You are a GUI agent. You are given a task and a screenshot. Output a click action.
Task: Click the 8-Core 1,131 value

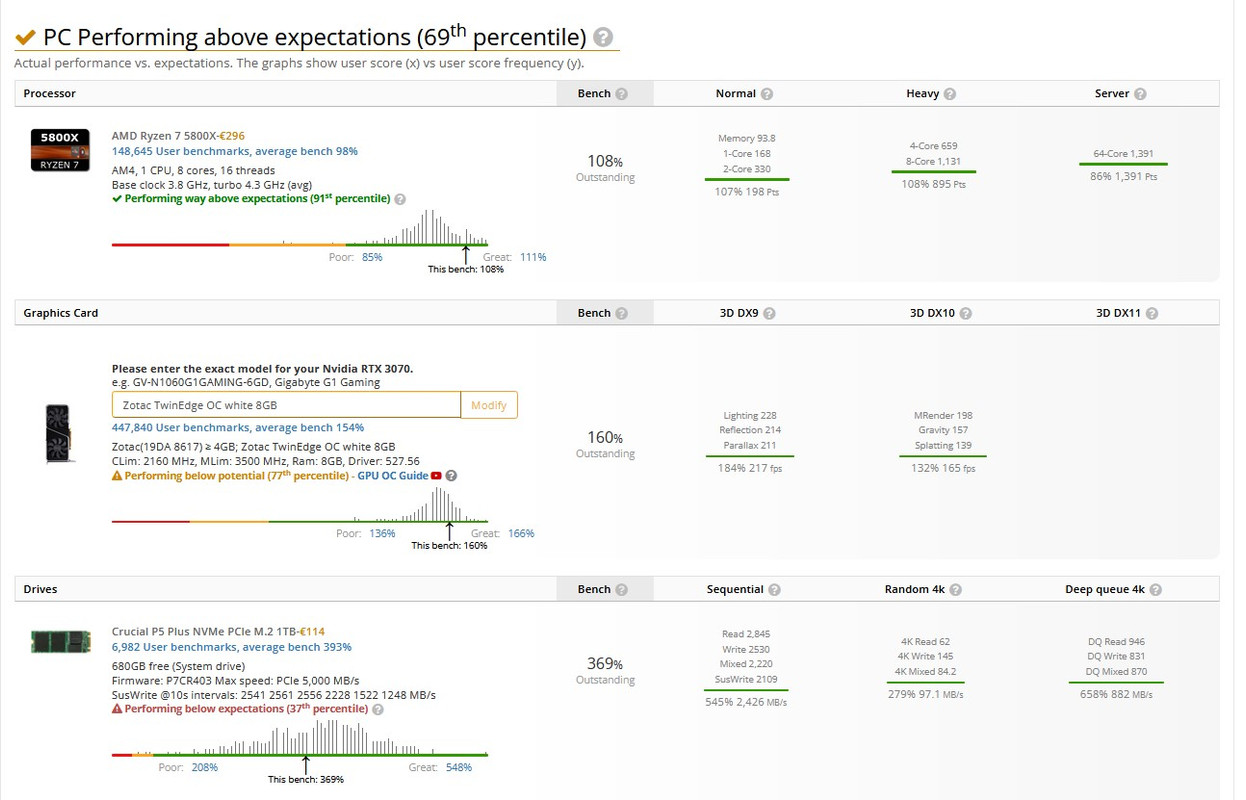coord(934,162)
